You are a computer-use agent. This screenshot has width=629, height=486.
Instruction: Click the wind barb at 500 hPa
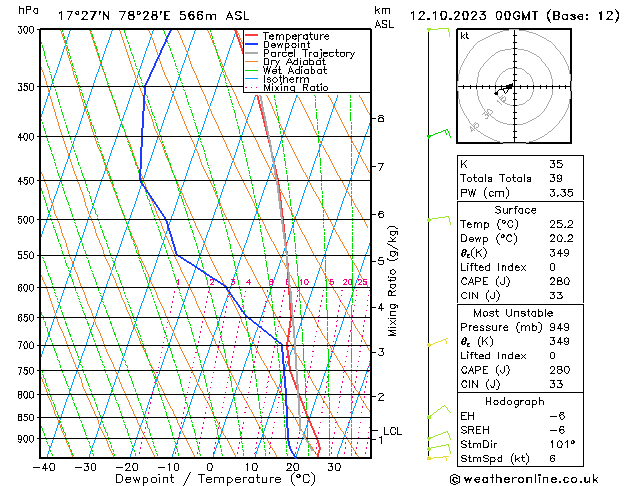439,220
